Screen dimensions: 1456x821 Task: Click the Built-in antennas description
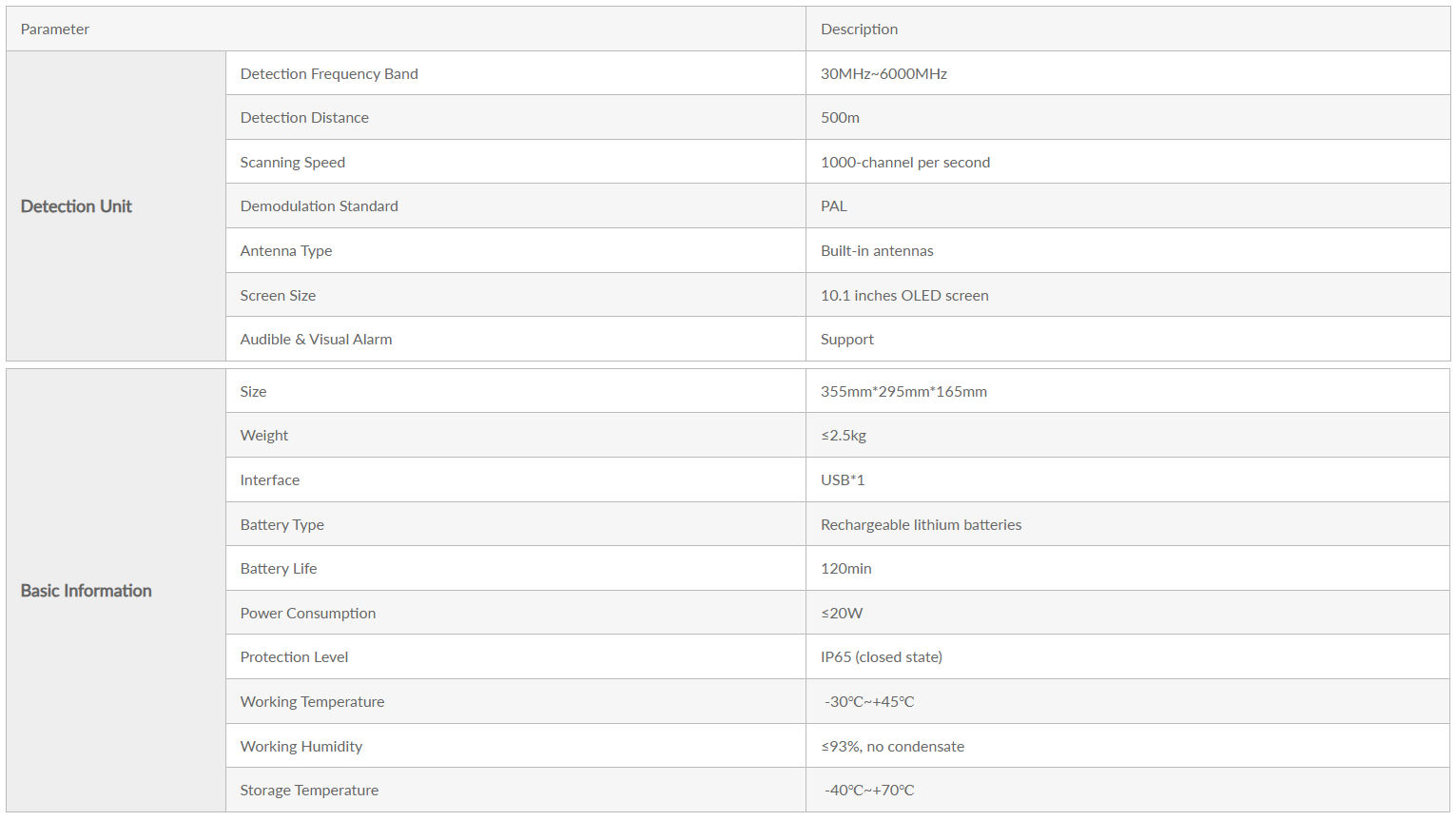(877, 251)
